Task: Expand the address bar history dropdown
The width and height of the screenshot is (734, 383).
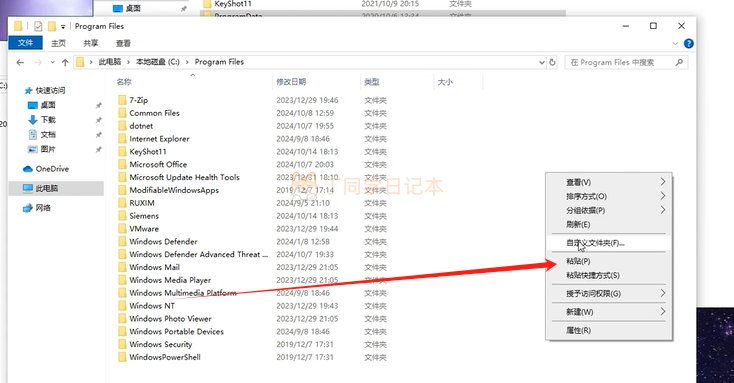Action: coord(542,62)
